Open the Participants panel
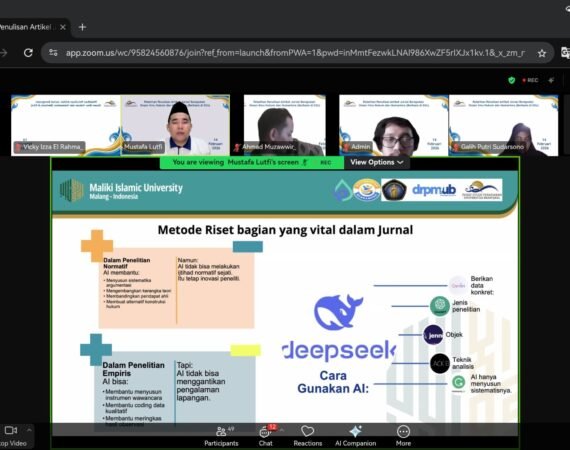This screenshot has width=570, height=450. pos(221,436)
